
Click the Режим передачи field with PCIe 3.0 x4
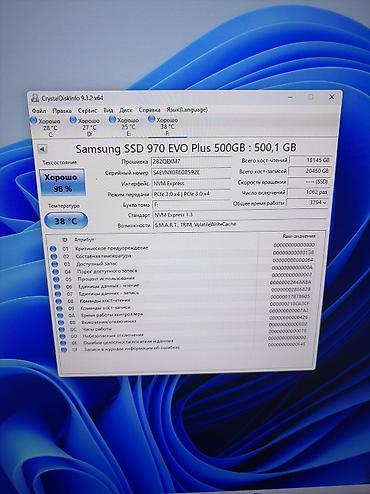(191, 194)
